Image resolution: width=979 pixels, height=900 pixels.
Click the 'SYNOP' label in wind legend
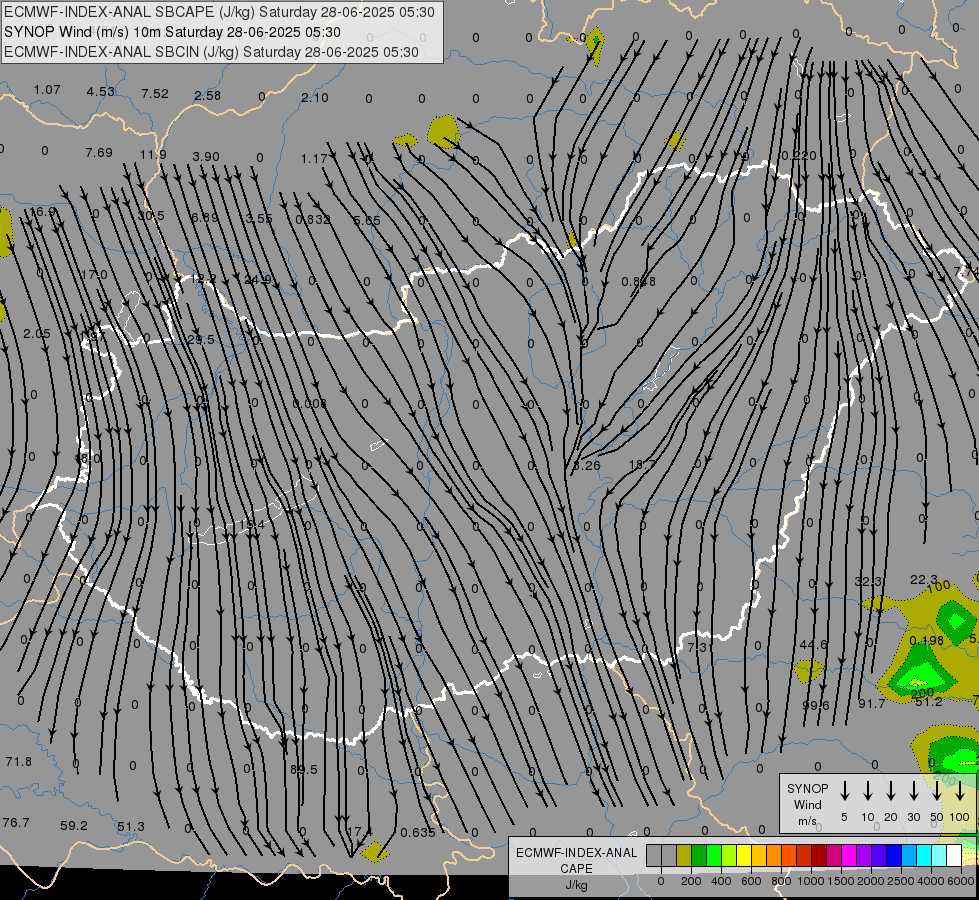(x=807, y=789)
